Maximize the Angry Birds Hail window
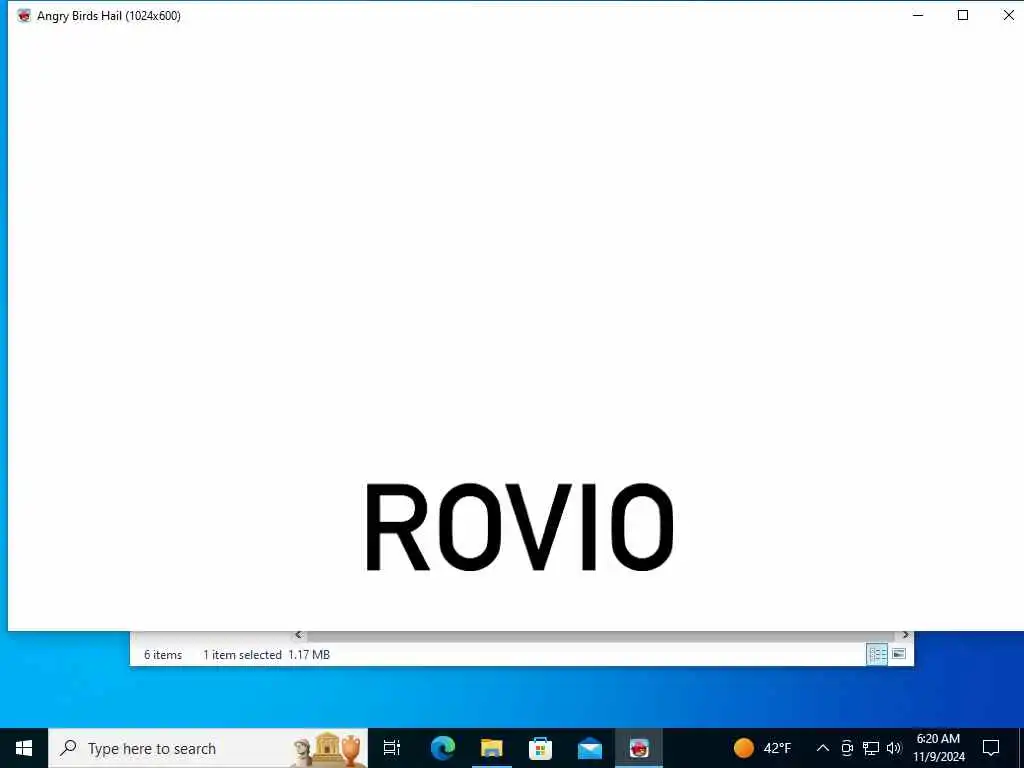This screenshot has width=1024, height=768. tap(963, 15)
